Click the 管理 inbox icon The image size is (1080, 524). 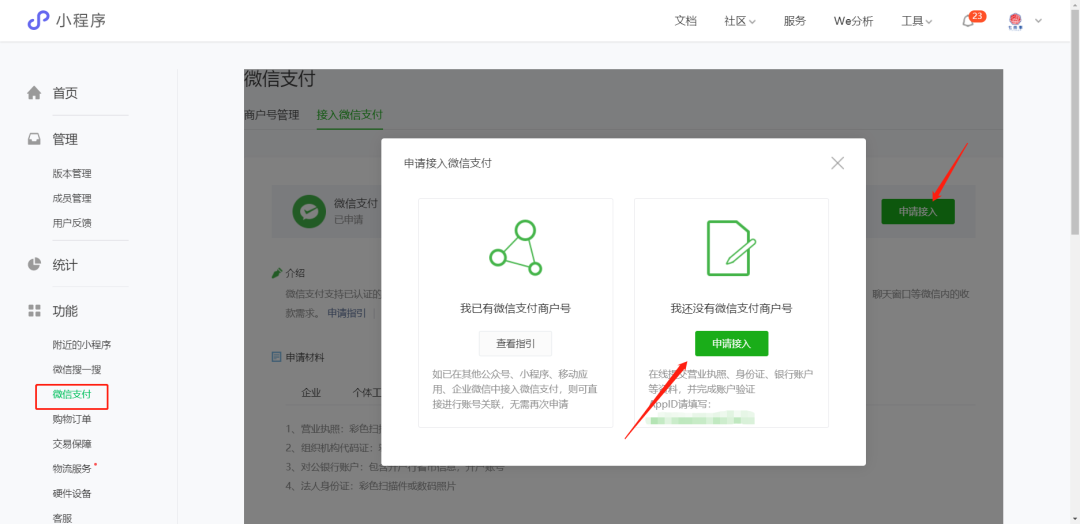tap(34, 139)
